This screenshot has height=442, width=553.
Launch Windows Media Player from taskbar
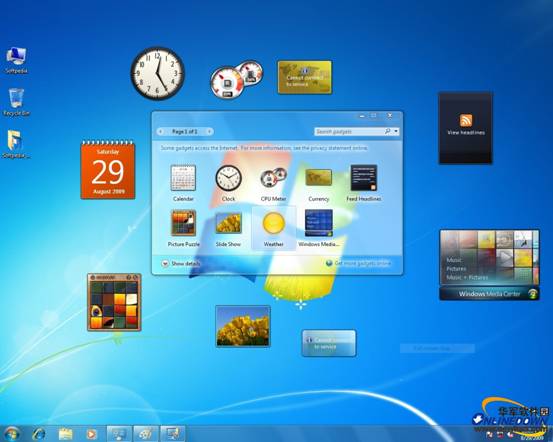click(91, 434)
